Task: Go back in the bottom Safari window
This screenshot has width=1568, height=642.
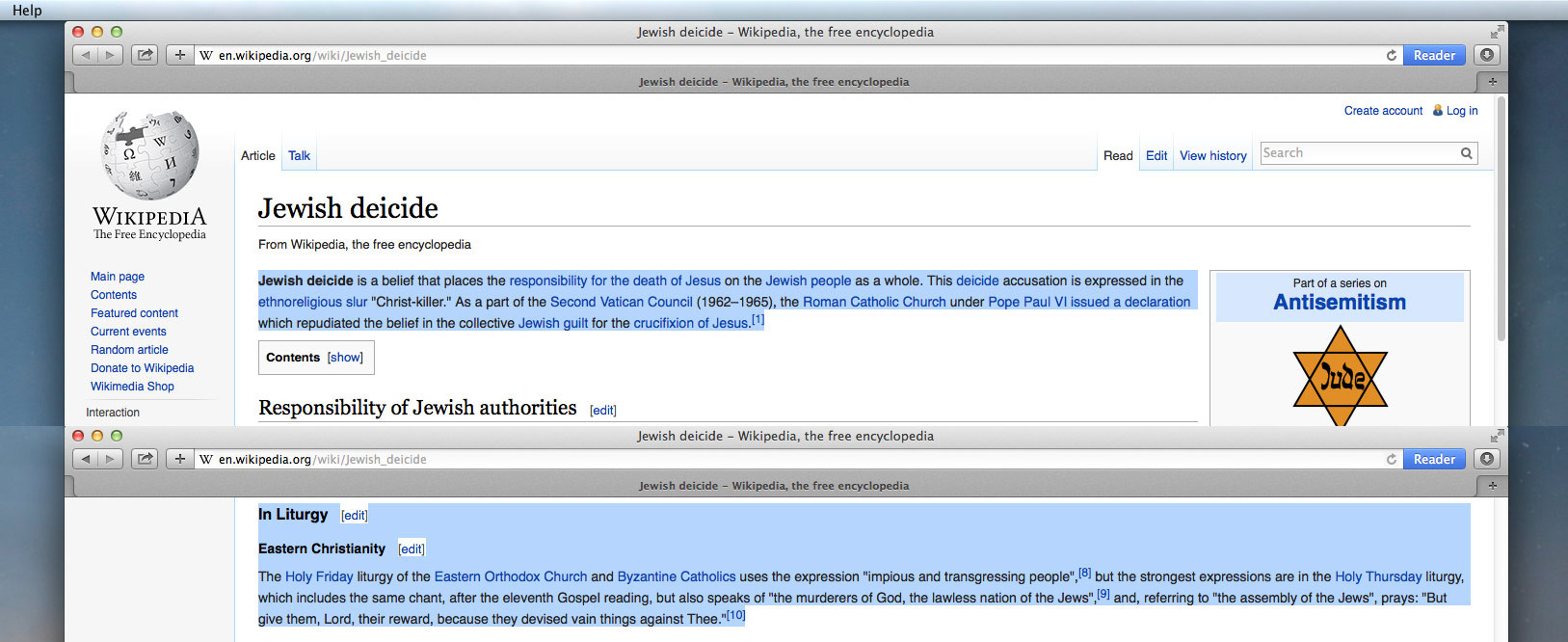Action: (x=86, y=459)
